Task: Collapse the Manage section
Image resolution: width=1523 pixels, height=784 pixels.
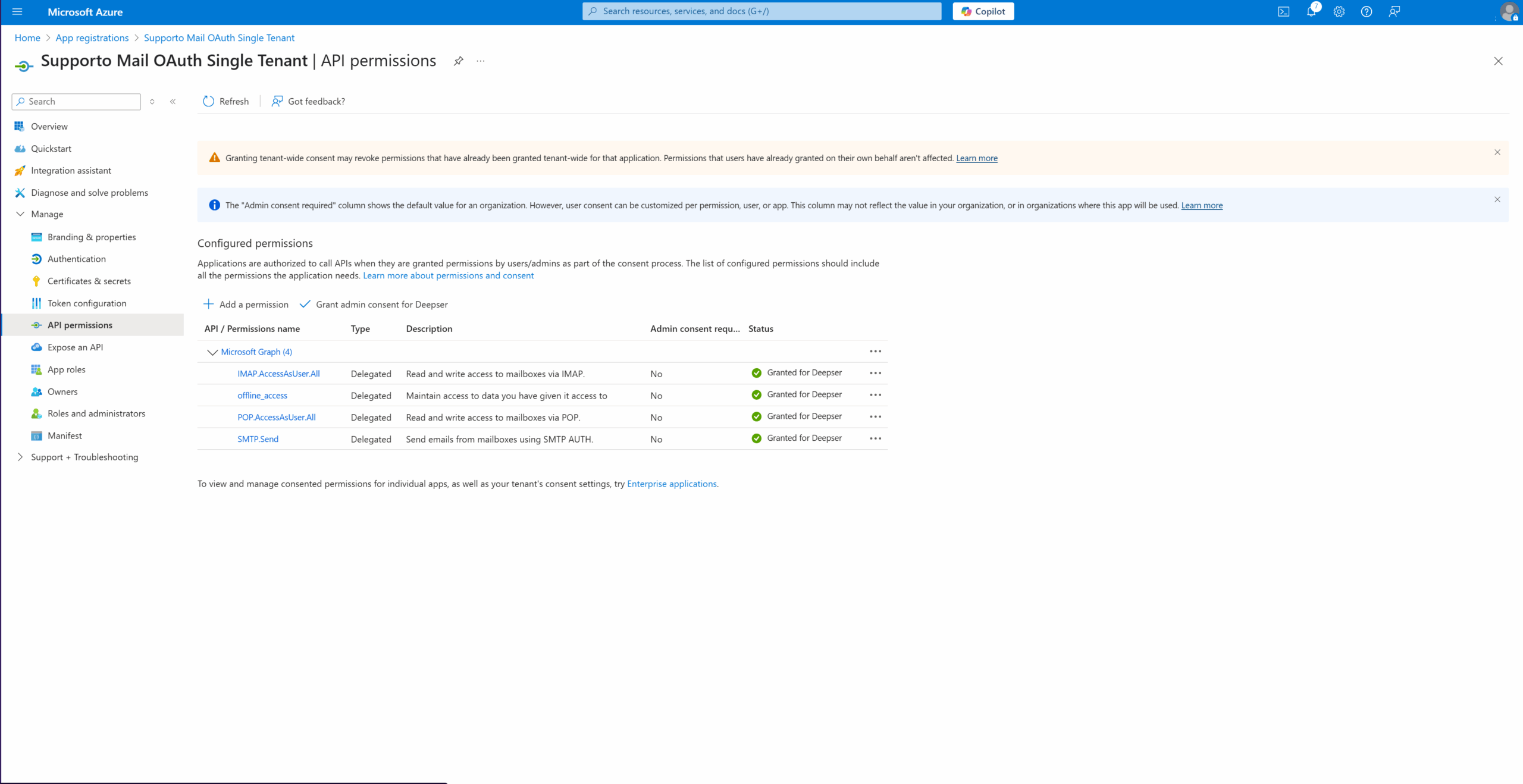Action: [x=20, y=214]
